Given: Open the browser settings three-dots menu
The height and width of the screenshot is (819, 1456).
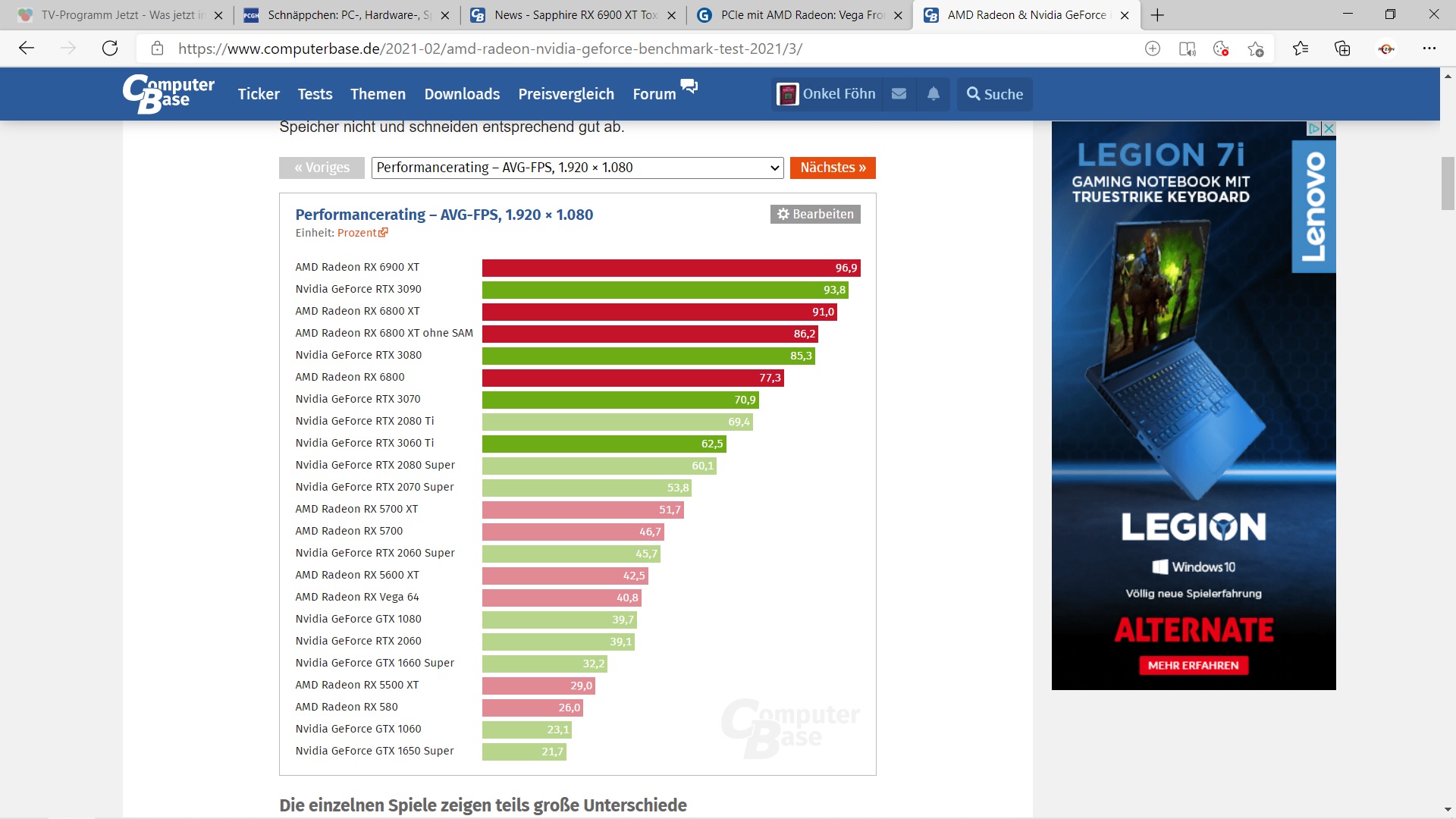Looking at the screenshot, I should pos(1429,49).
